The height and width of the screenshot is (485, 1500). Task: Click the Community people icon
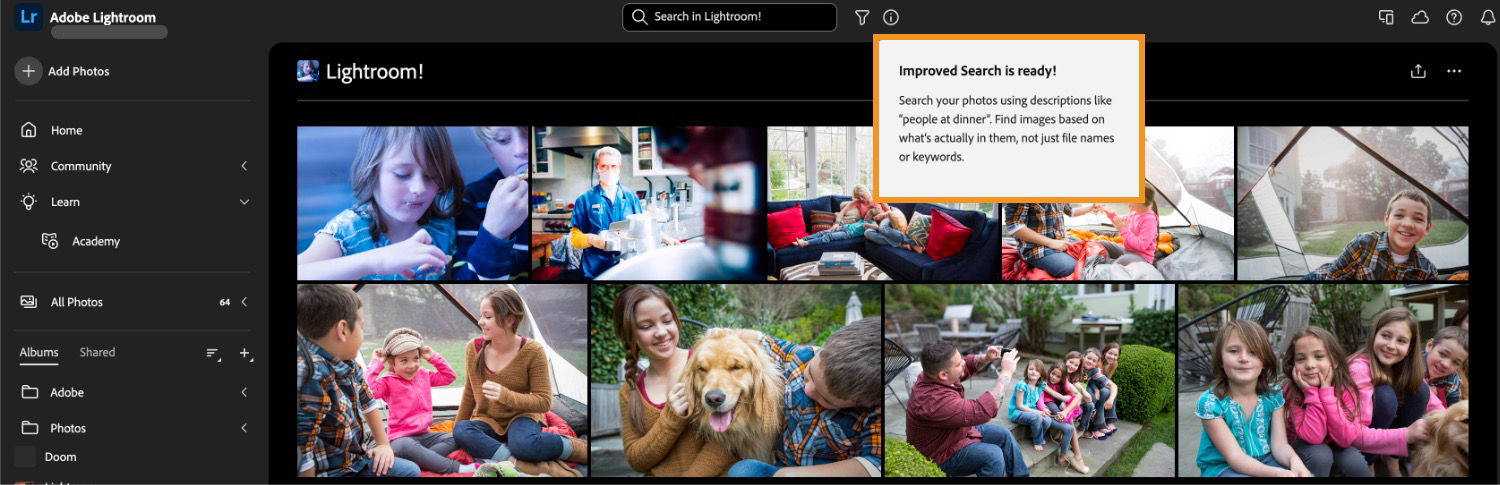click(x=29, y=166)
